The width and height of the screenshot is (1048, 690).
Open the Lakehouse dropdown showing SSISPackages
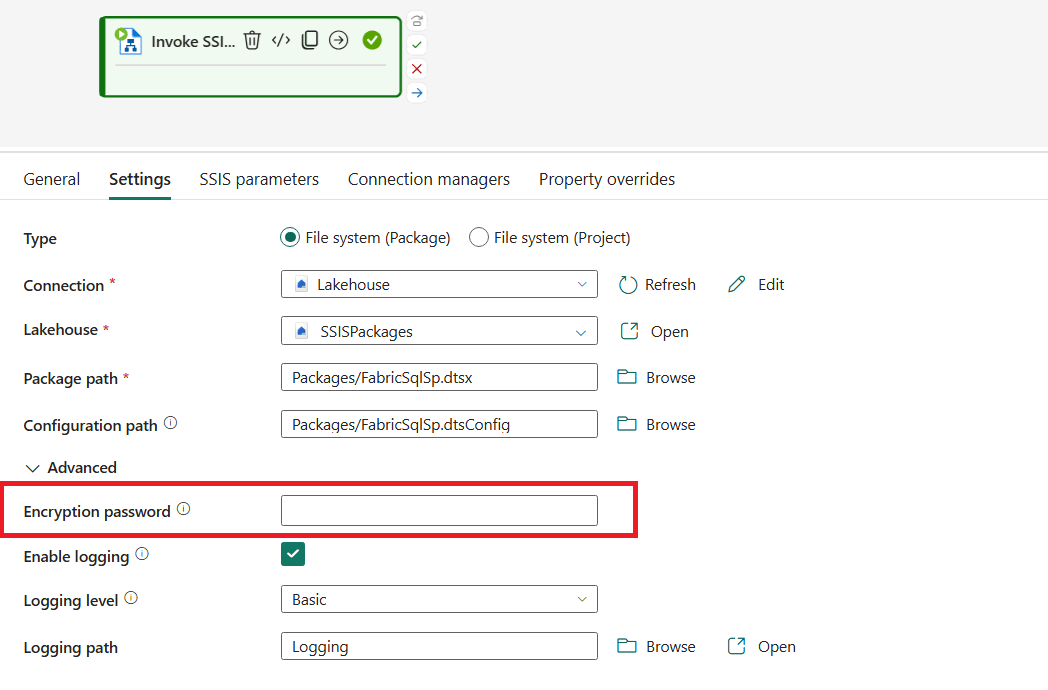(439, 332)
